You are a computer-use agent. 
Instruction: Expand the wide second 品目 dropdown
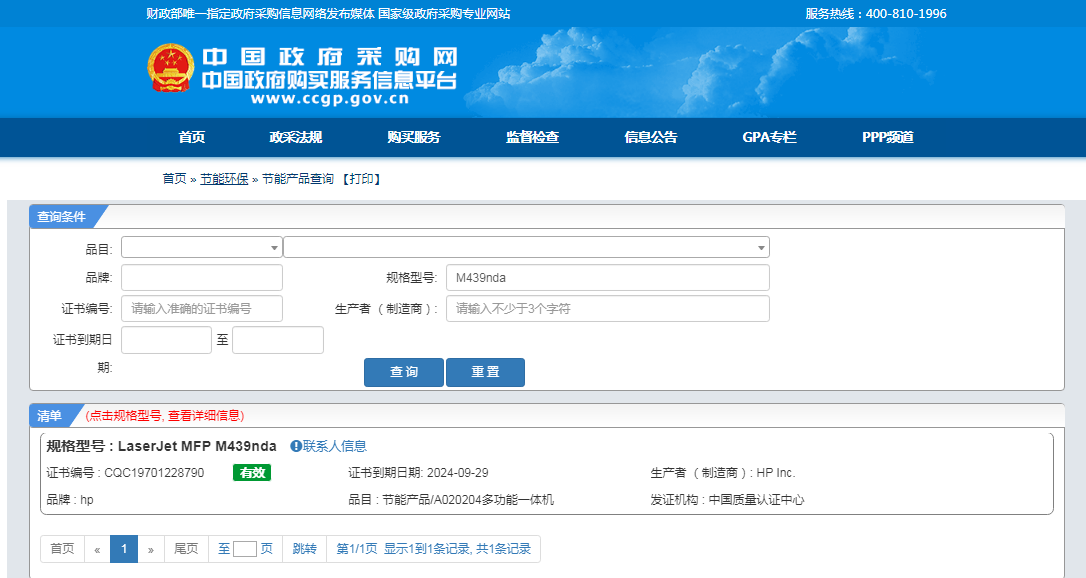tap(526, 247)
